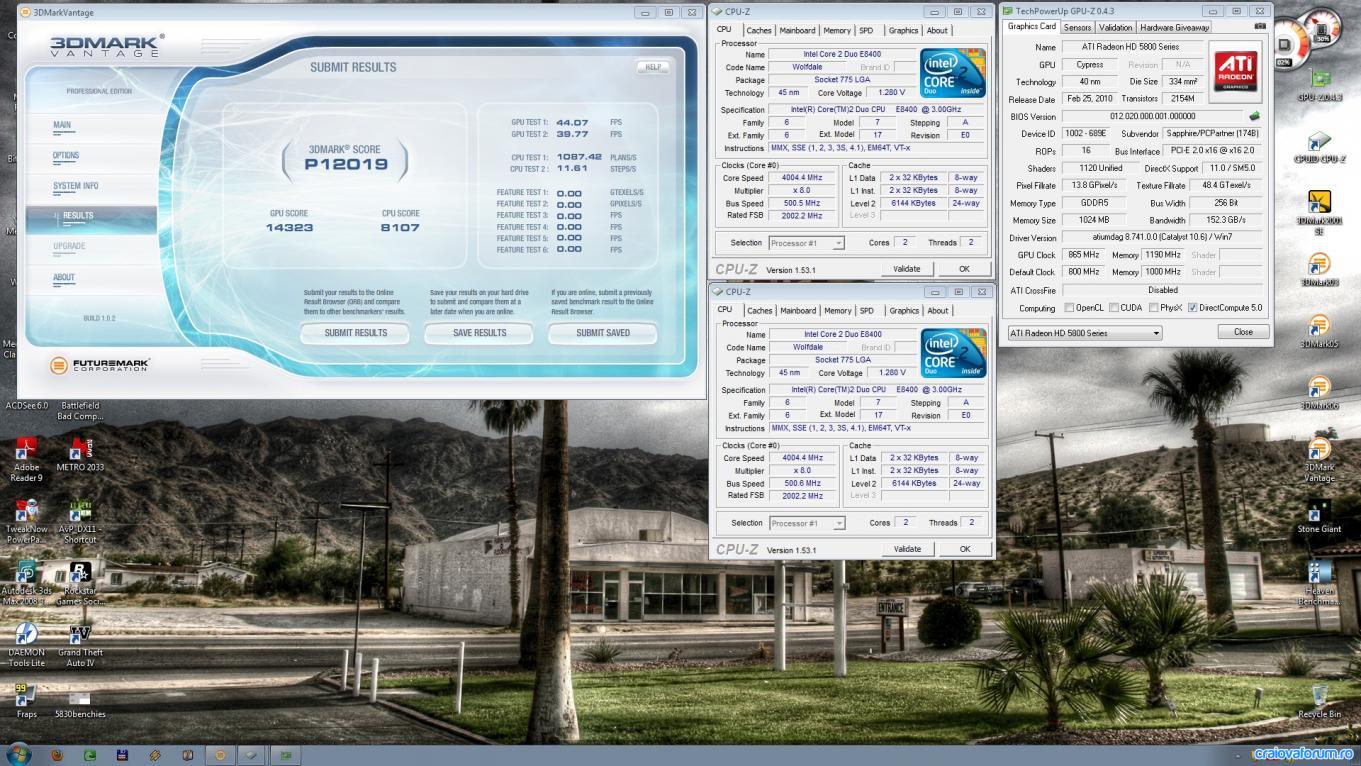Select the Fraps desktop shortcut
Image resolution: width=1361 pixels, height=766 pixels.
tap(26, 701)
